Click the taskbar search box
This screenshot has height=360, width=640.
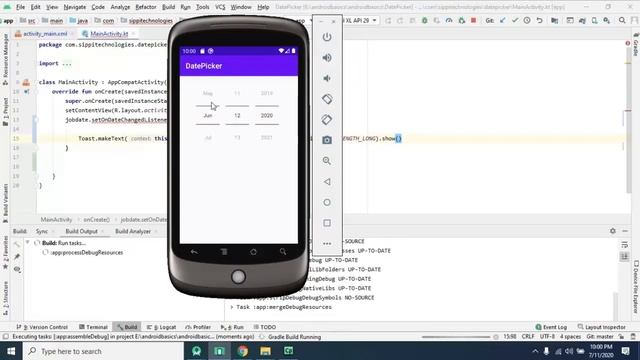pyautogui.click(x=103, y=351)
